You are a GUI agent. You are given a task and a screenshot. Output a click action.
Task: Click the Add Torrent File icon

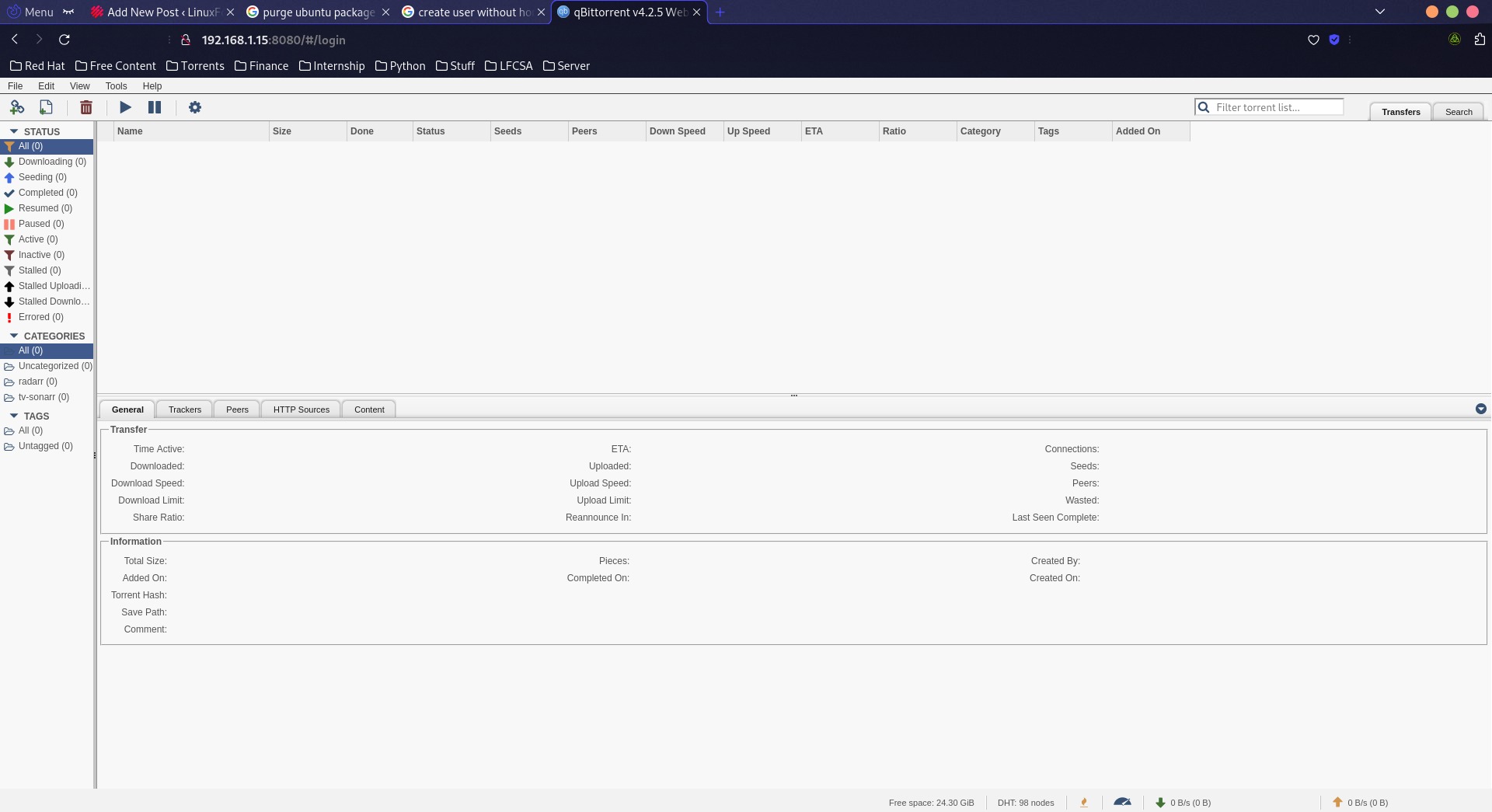coord(45,107)
